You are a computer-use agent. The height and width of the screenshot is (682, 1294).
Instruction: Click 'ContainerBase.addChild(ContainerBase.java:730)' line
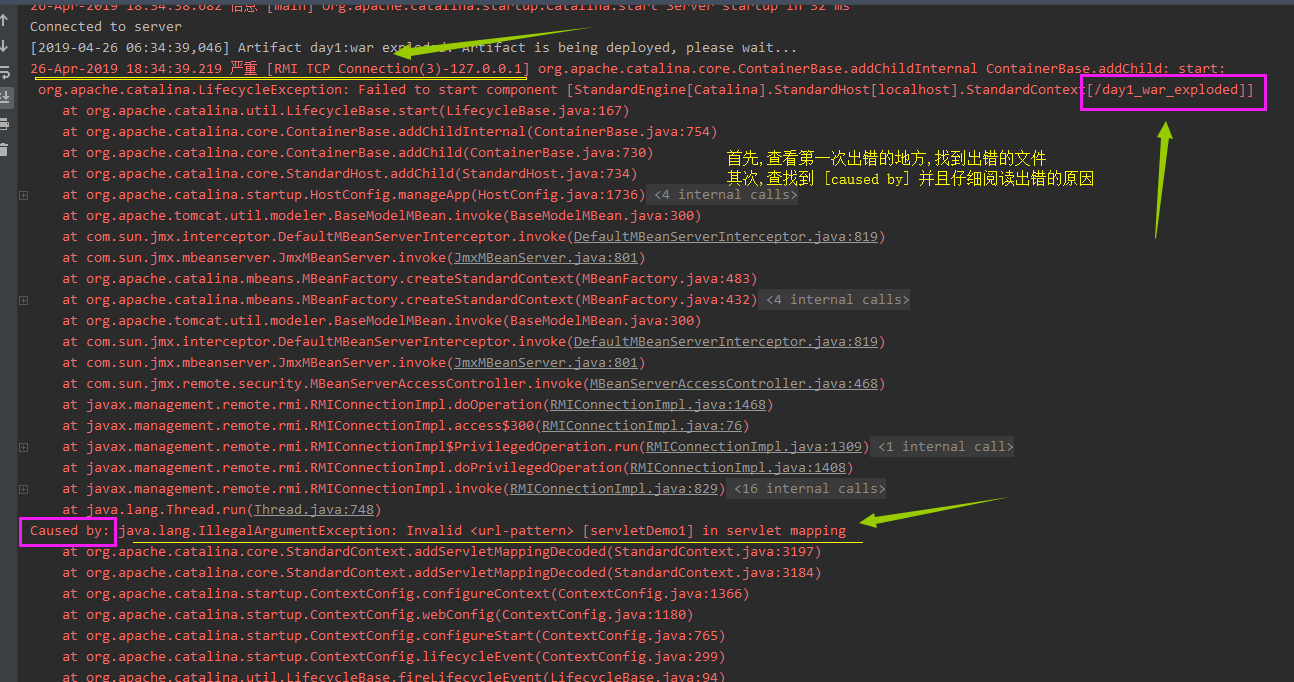coord(358,153)
